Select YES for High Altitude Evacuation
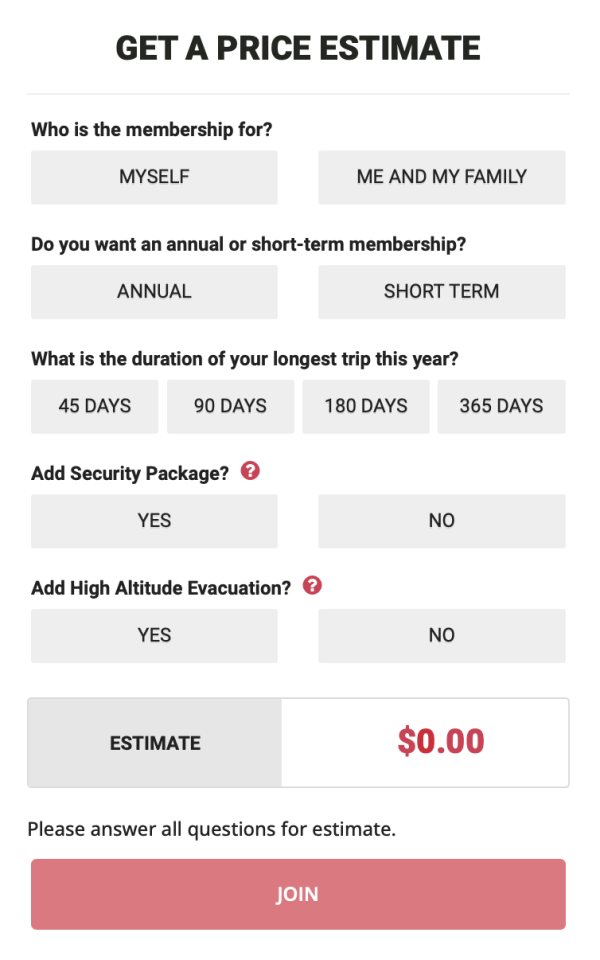This screenshot has height=960, width=600. pyautogui.click(x=154, y=636)
